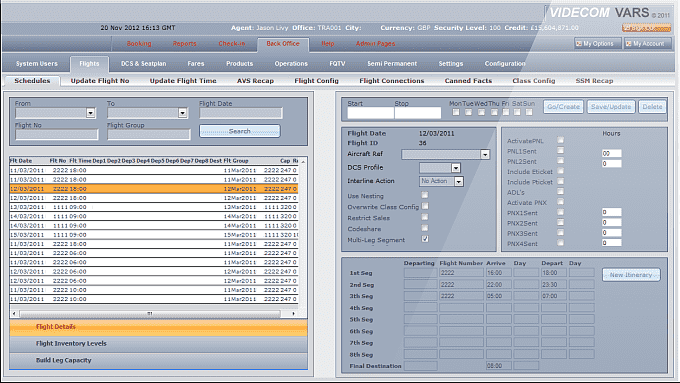
Task: Open the Products tab
Action: click(239, 64)
